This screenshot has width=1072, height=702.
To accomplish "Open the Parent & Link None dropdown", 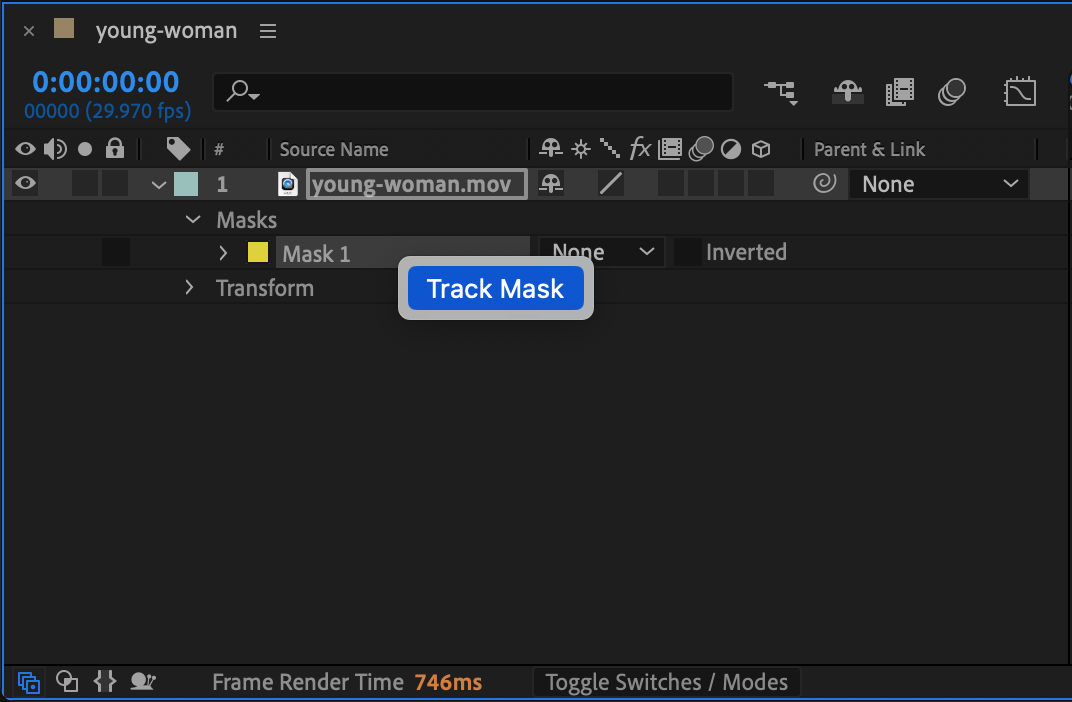I will tap(938, 184).
